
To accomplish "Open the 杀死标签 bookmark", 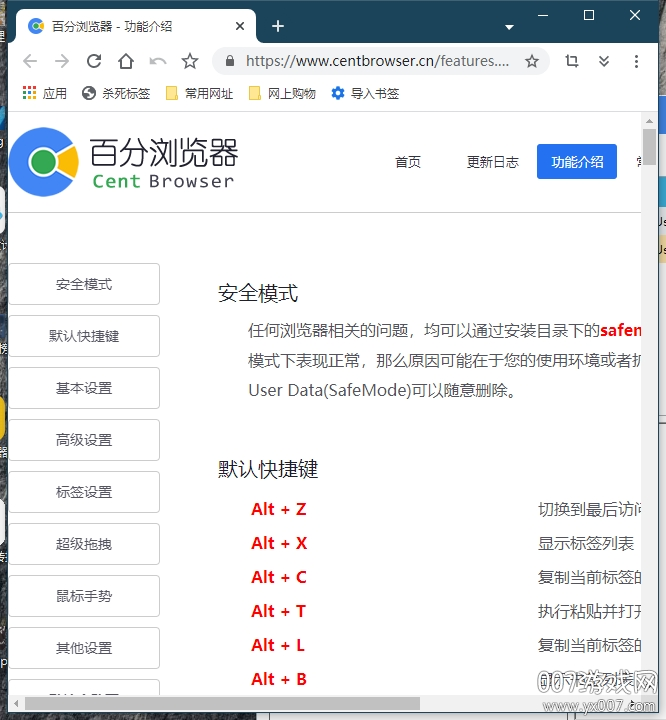I will (x=116, y=93).
